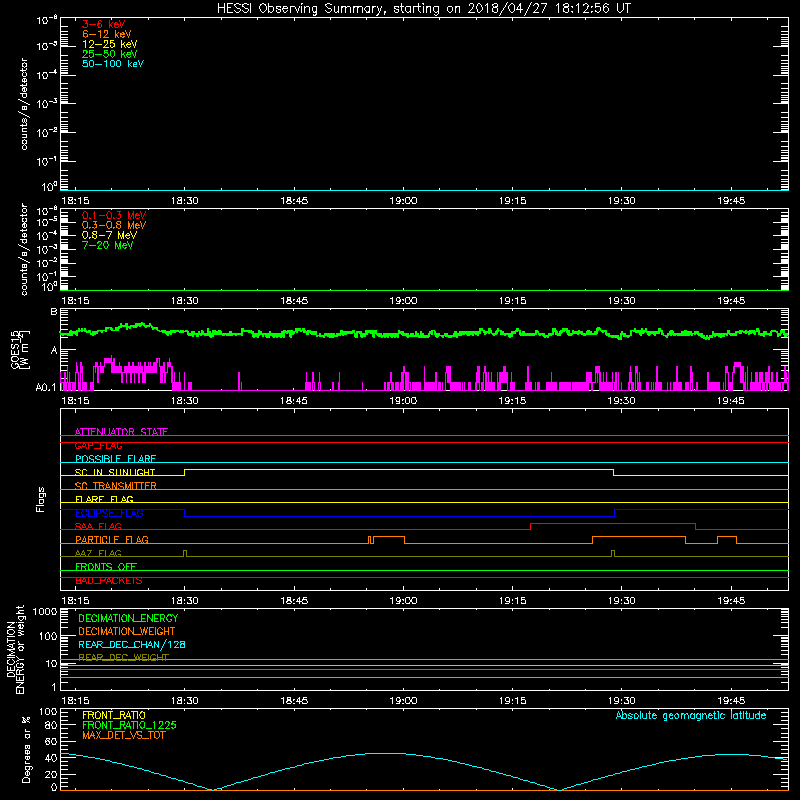This screenshot has width=800, height=800.
Task: Click the HESSI Observing Summary title text
Action: pos(423,9)
